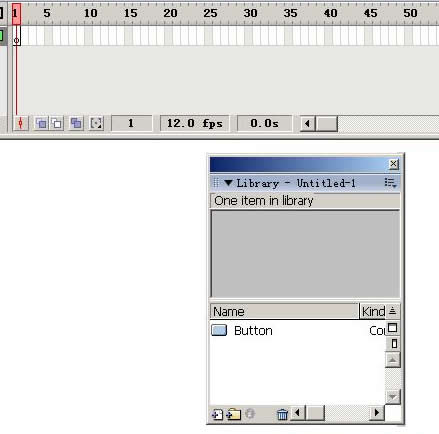Collapse the Library panel with its triangle
This screenshot has height=434, width=439.
pyautogui.click(x=228, y=183)
